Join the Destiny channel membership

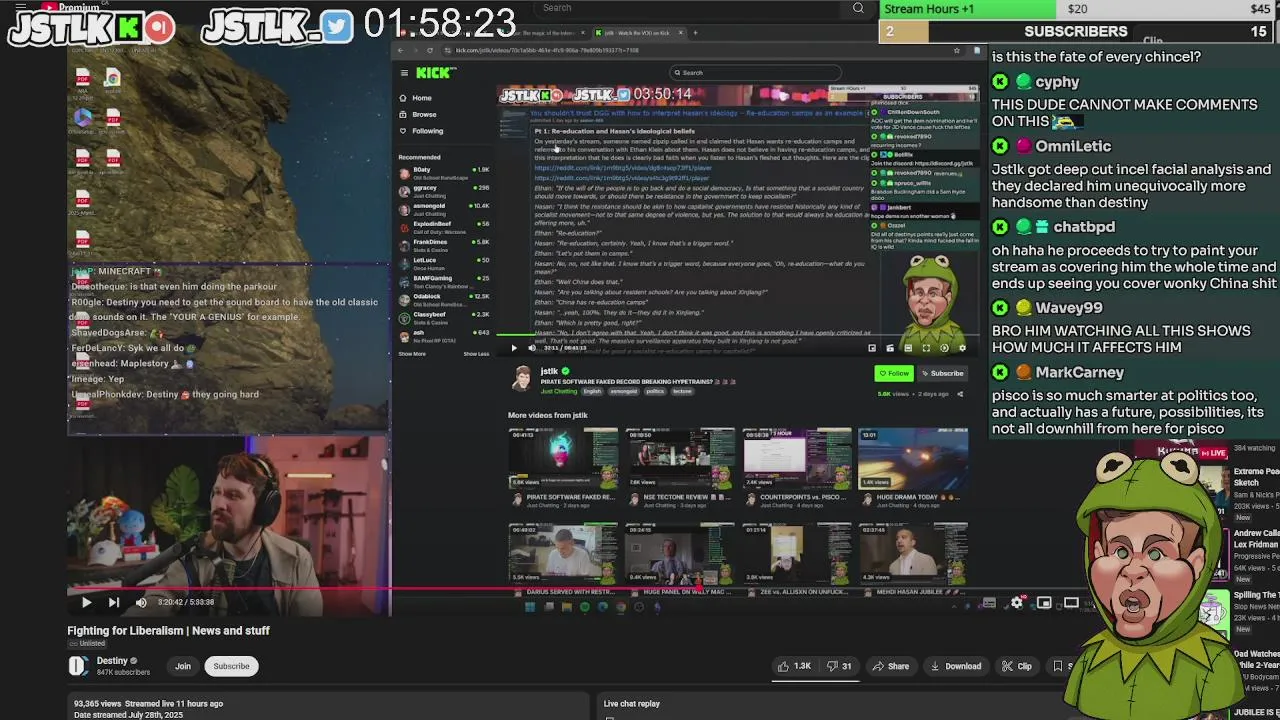tap(183, 666)
